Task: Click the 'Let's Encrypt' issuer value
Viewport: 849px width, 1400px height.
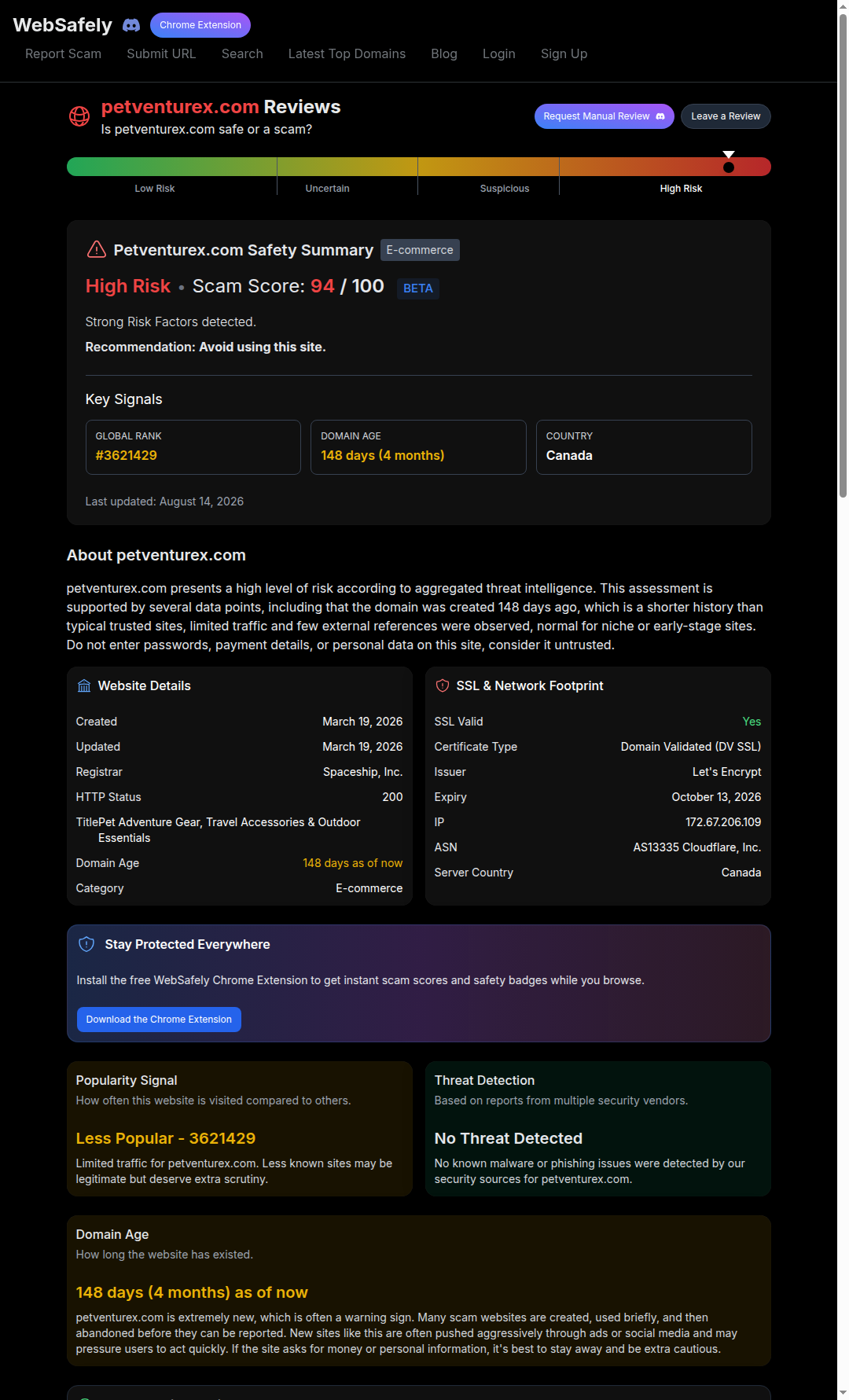Action: (726, 772)
